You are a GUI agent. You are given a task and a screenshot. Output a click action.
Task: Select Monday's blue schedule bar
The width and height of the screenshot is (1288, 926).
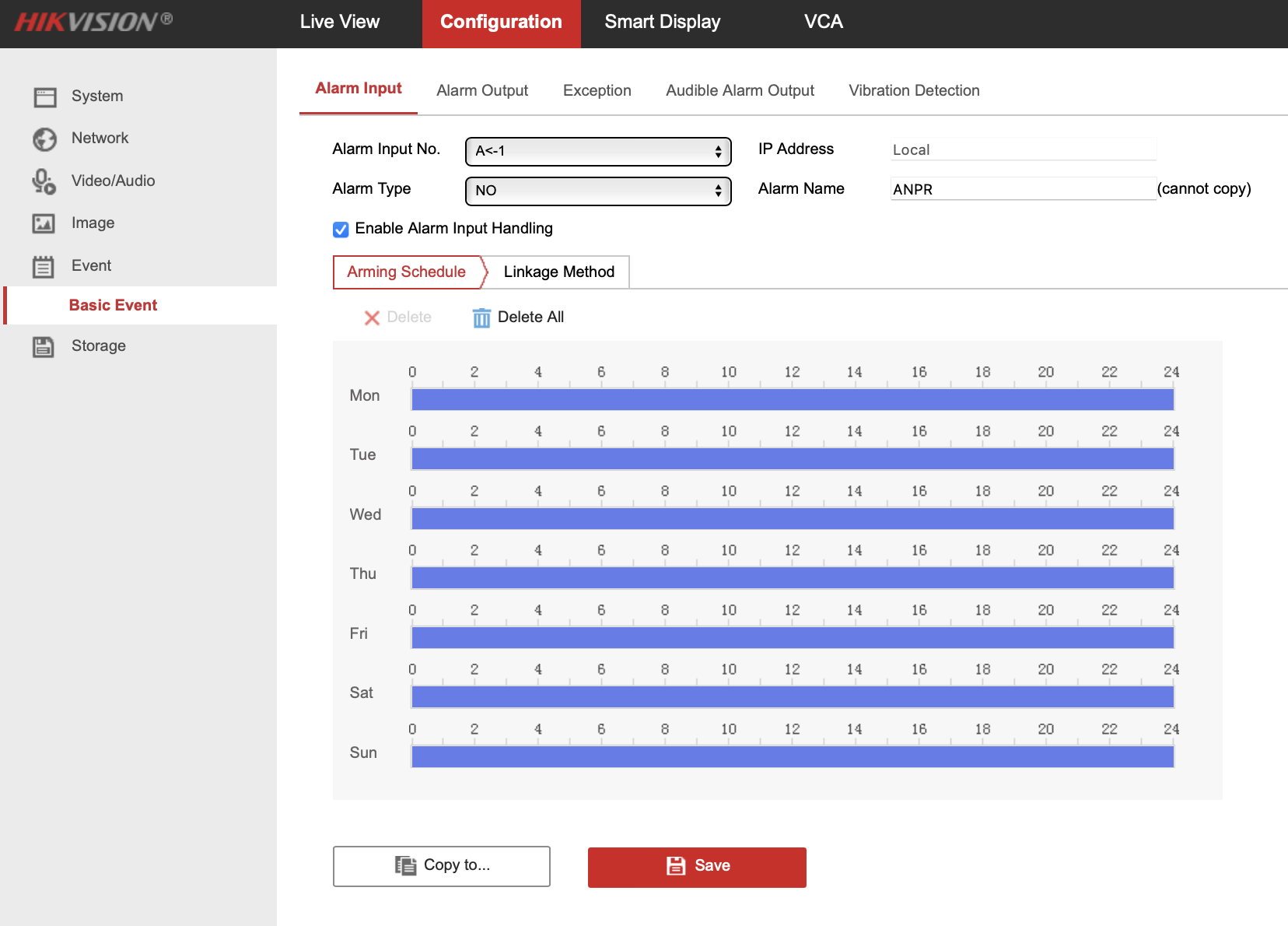pos(792,400)
